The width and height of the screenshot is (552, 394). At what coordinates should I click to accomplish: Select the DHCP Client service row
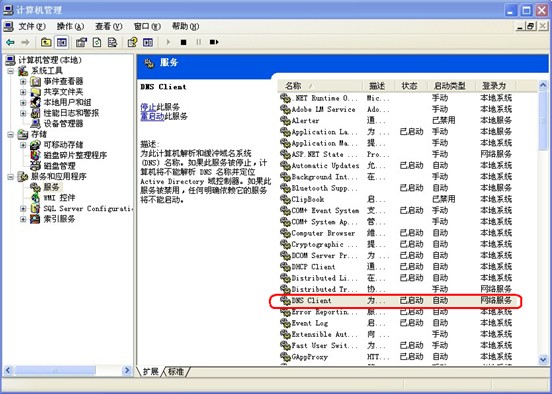(396, 267)
